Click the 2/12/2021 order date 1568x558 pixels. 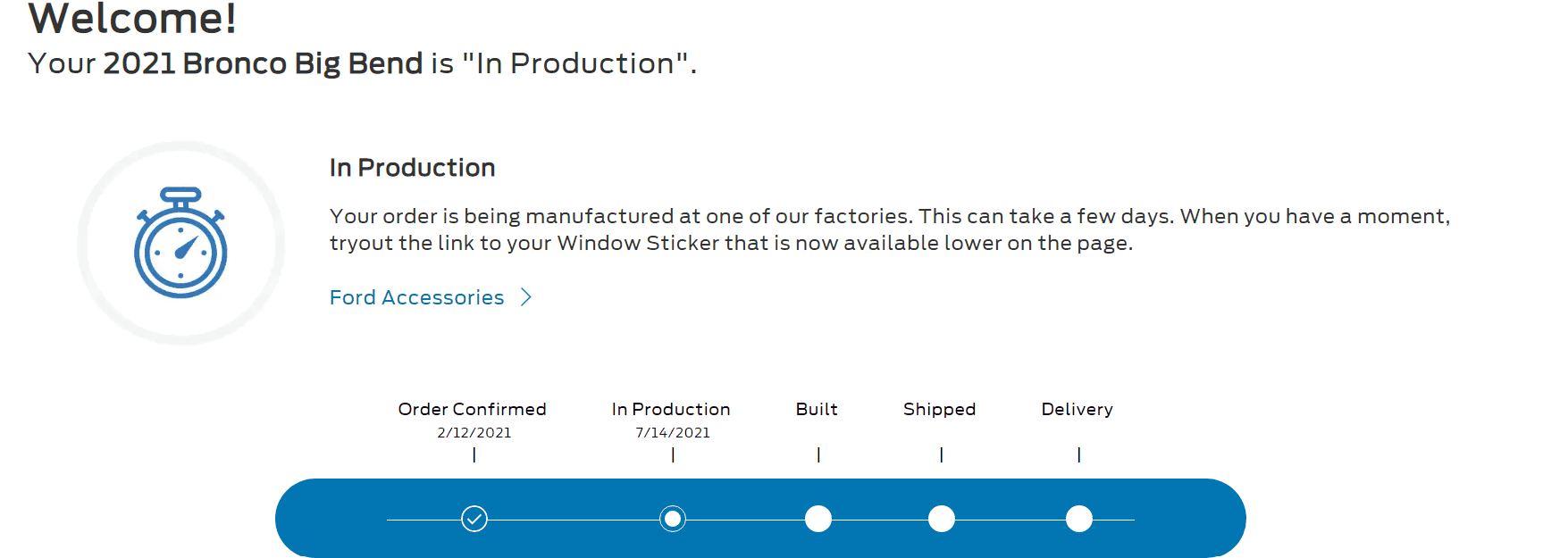point(474,433)
